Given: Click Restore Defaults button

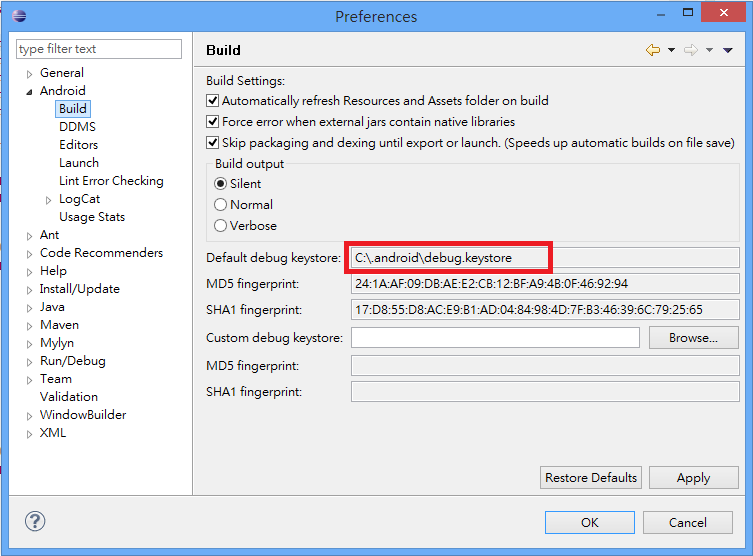Looking at the screenshot, I should coord(591,478).
